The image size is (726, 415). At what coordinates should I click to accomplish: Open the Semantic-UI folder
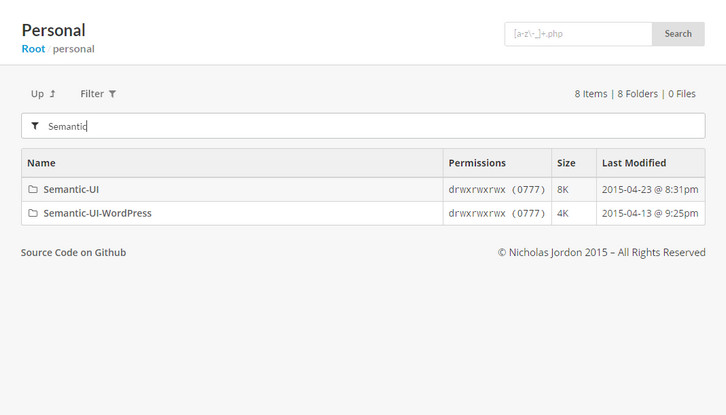coord(71,189)
